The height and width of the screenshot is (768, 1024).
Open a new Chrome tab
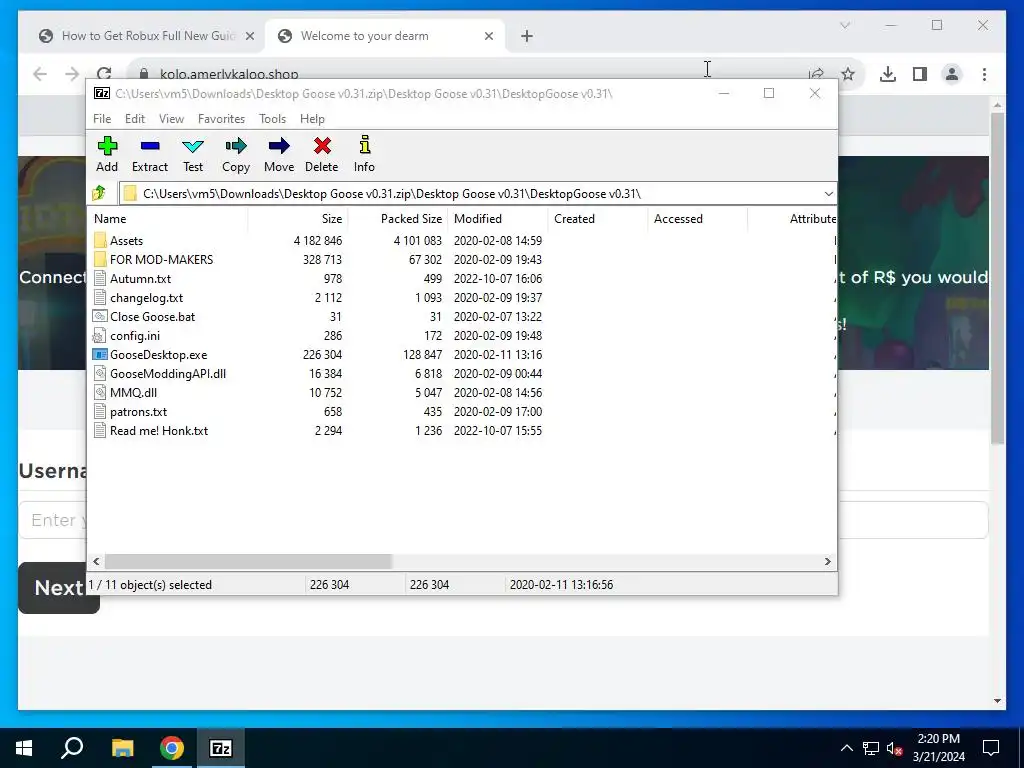click(x=527, y=37)
